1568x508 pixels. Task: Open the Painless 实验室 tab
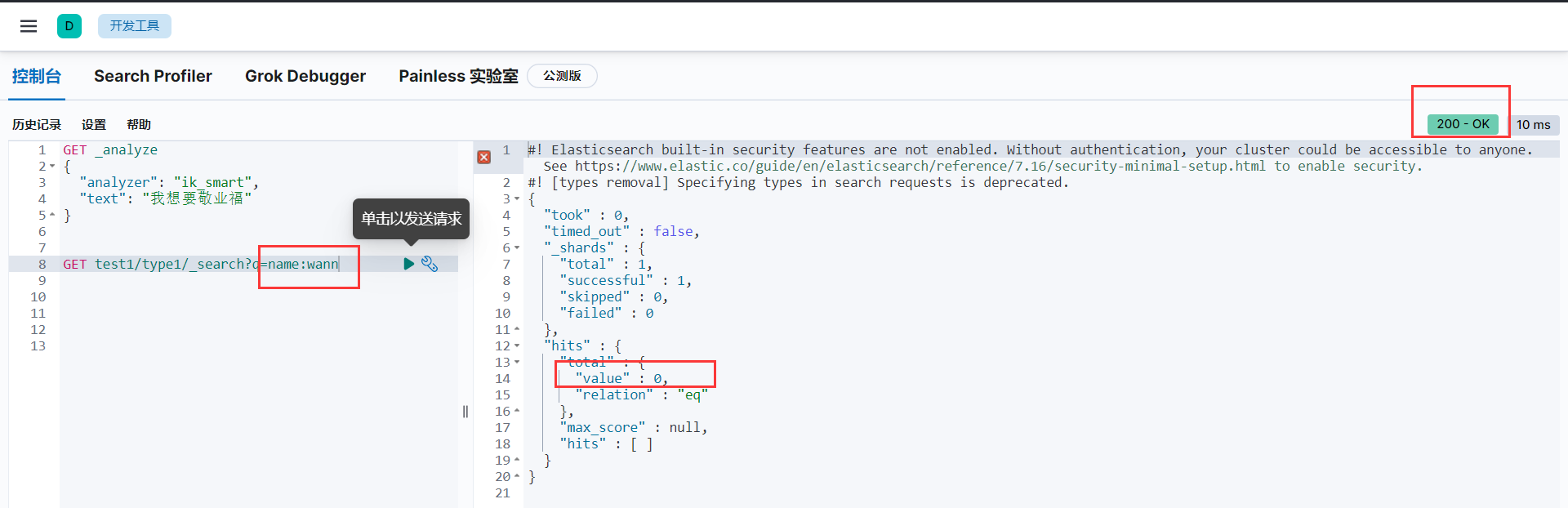[x=458, y=76]
